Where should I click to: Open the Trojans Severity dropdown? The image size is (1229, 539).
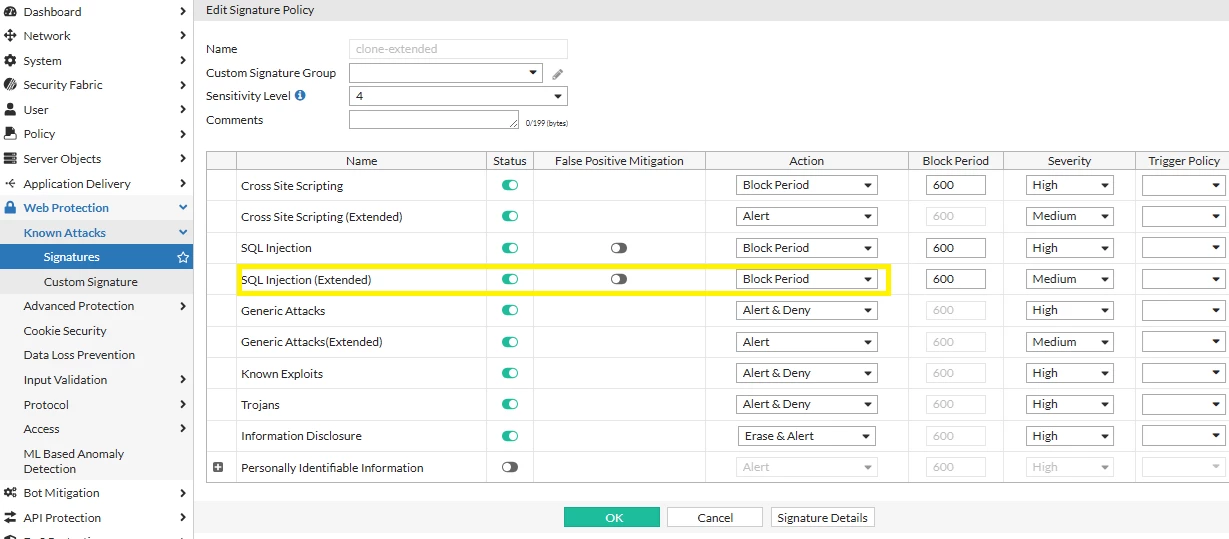pyautogui.click(x=1070, y=404)
